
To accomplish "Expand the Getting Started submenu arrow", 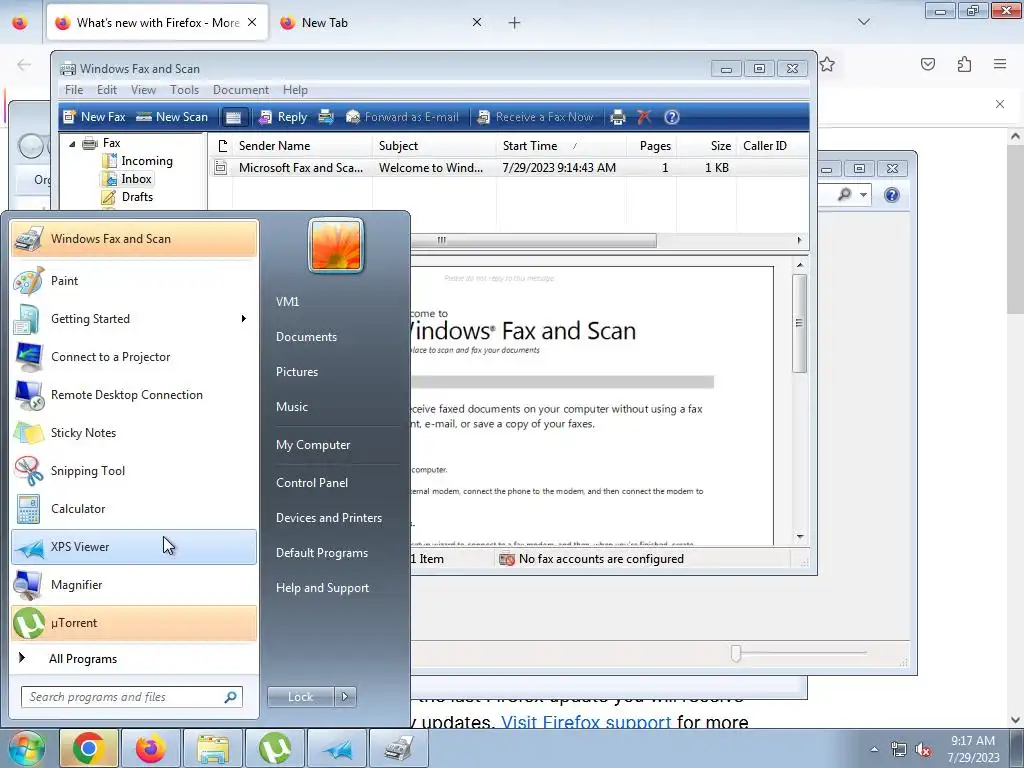I will [244, 319].
